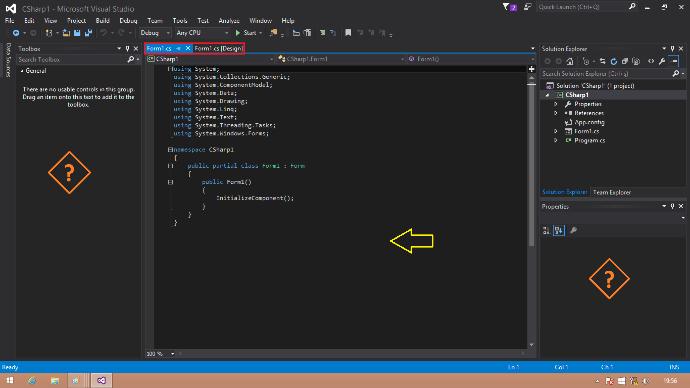Screen dimensions: 690x388
Task: Click the Save icon in toolbar
Action: (77, 33)
